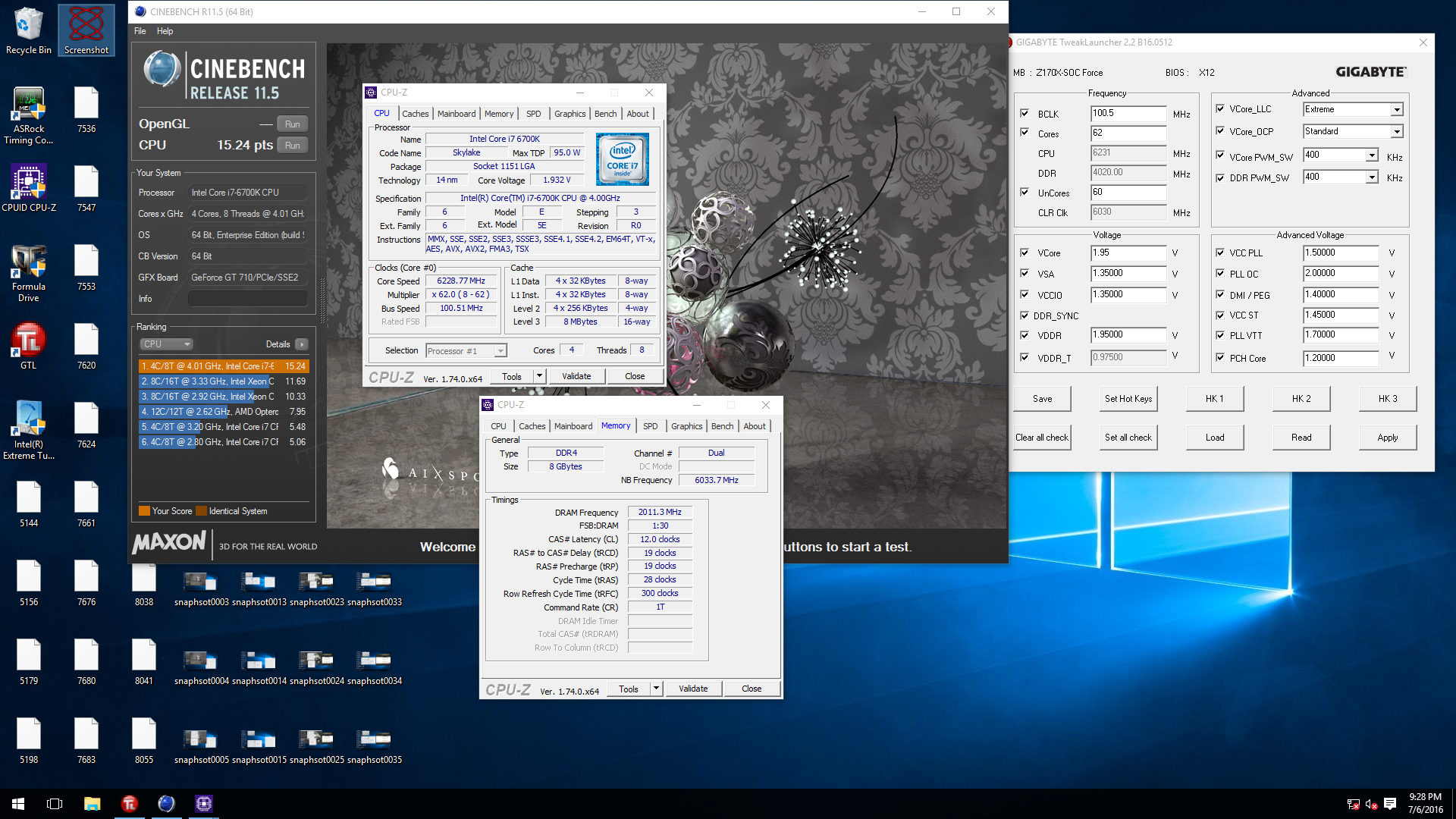
Task: Click the network tray icon
Action: pos(1353,804)
